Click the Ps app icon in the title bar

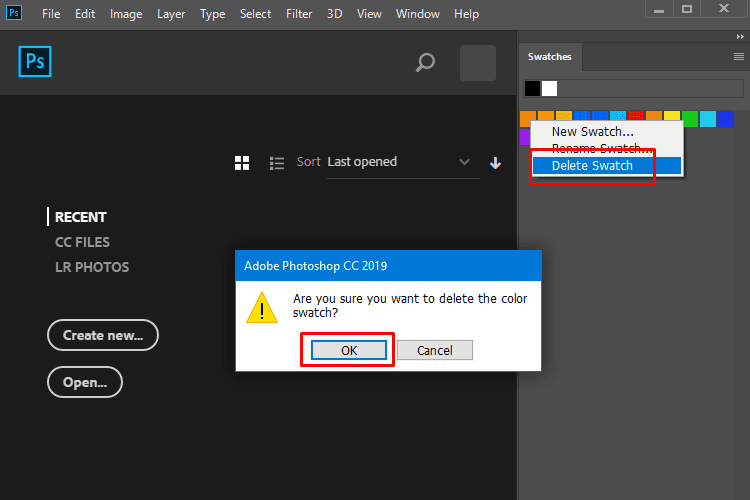(x=14, y=12)
